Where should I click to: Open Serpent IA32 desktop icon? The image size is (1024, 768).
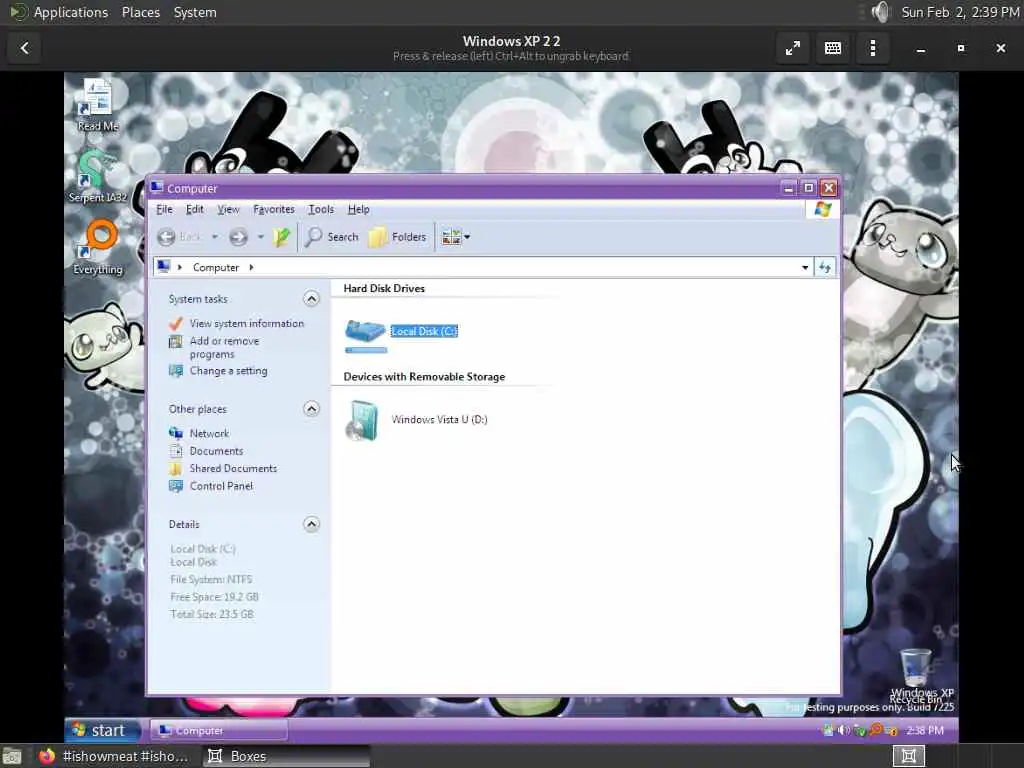[97, 176]
